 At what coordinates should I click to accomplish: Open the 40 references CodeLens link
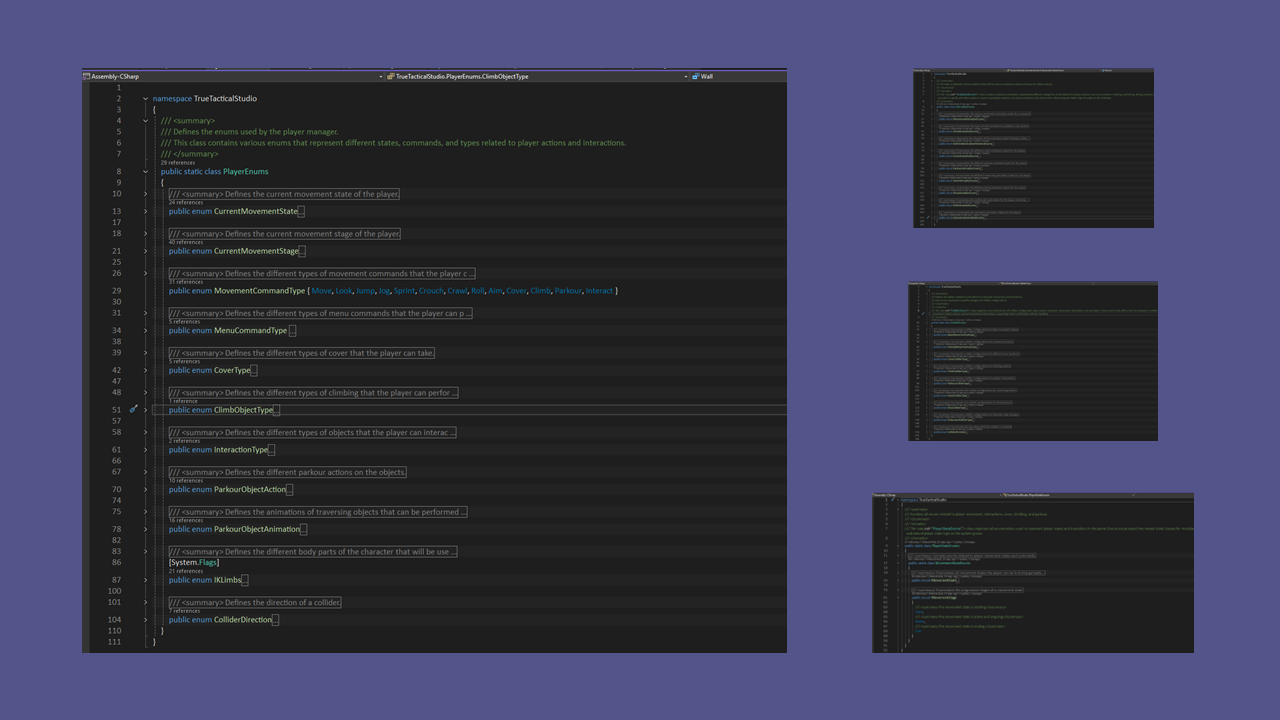pyautogui.click(x=186, y=242)
